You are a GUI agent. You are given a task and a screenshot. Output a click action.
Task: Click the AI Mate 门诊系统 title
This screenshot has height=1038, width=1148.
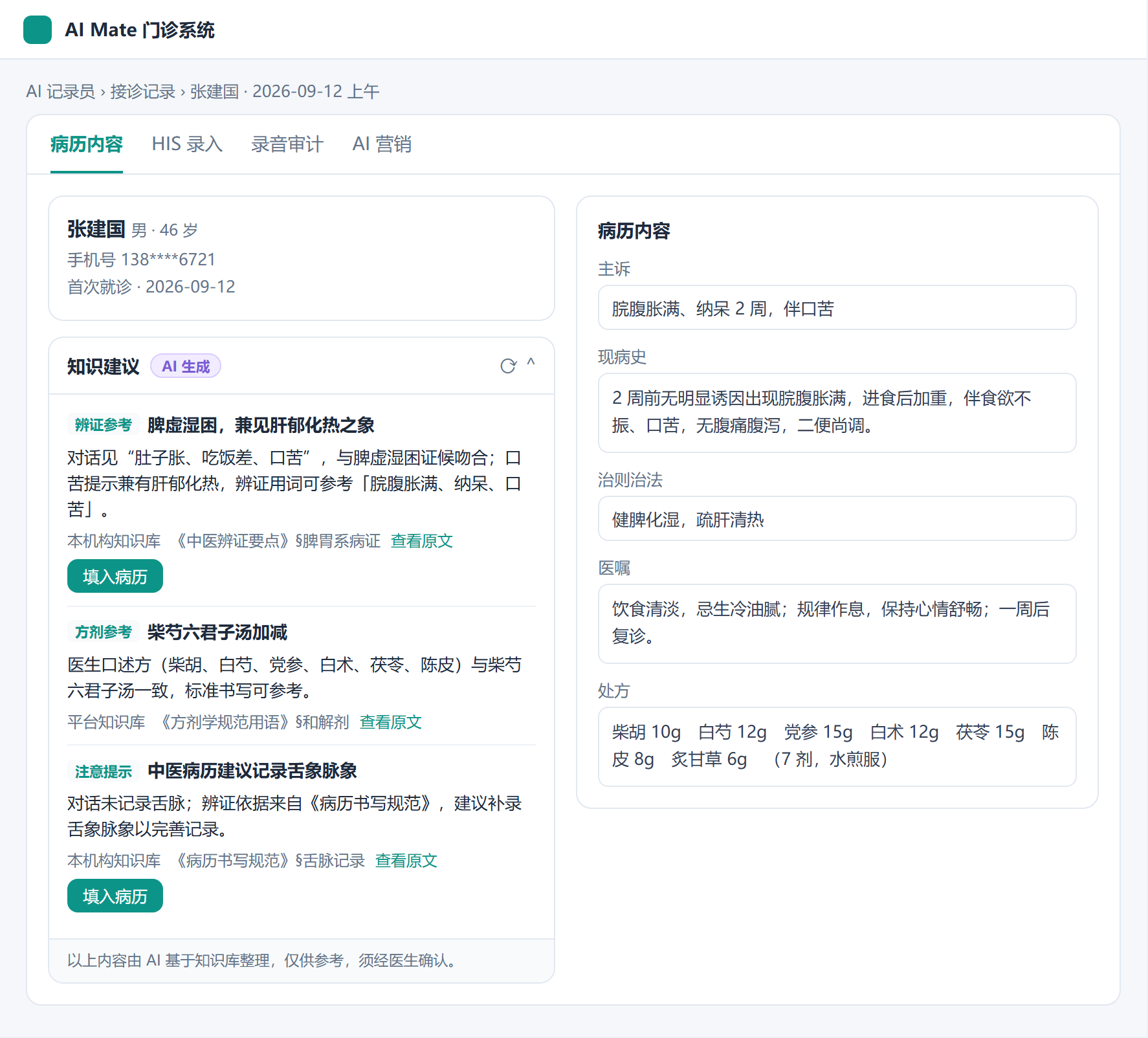pos(140,30)
